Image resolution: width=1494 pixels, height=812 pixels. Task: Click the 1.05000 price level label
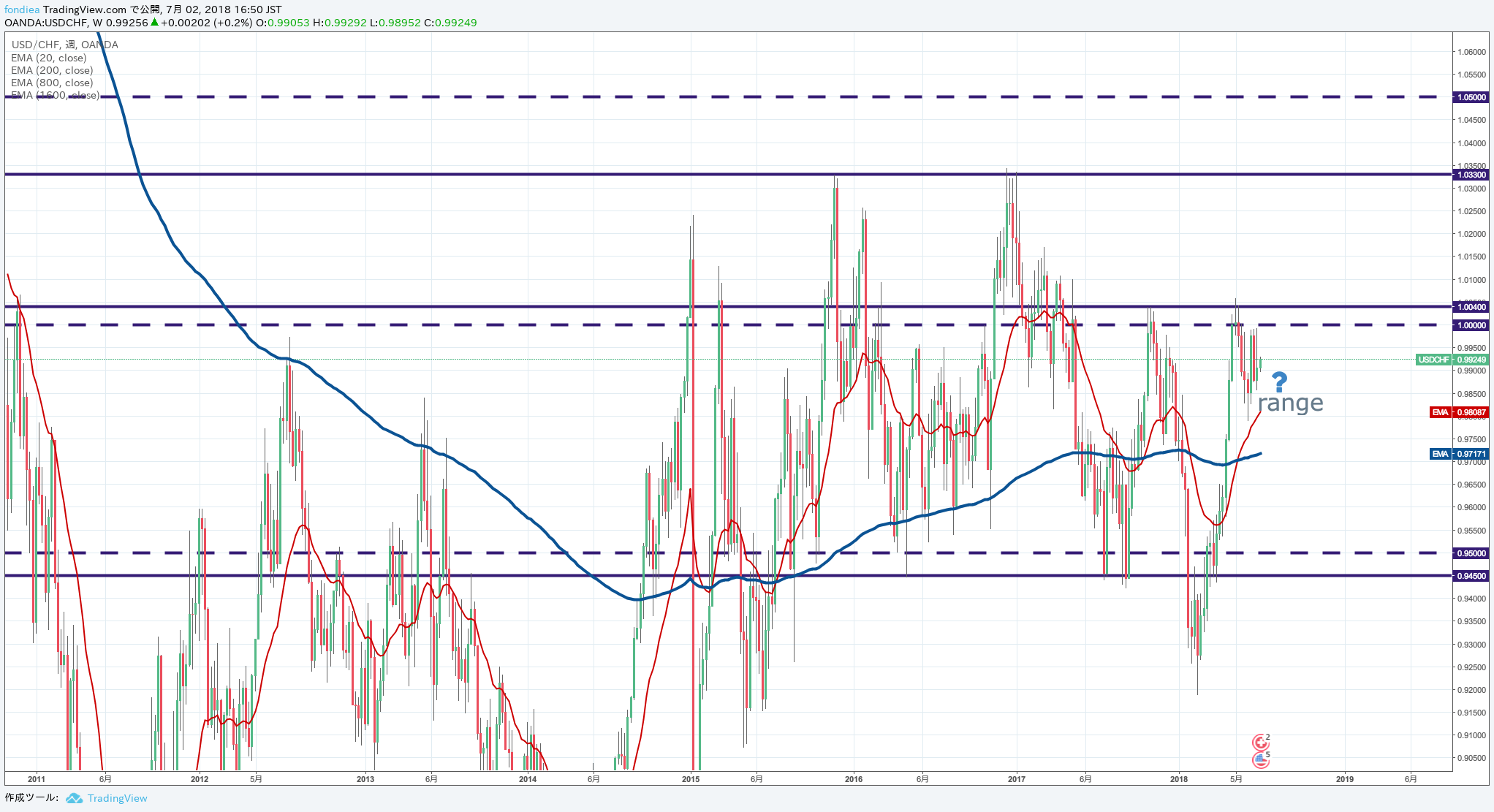point(1471,97)
